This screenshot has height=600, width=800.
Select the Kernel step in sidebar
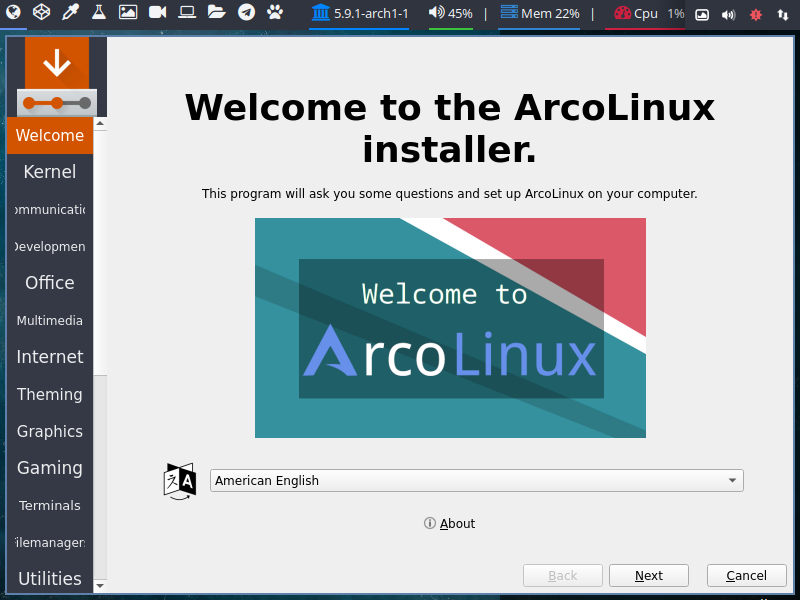[50, 172]
